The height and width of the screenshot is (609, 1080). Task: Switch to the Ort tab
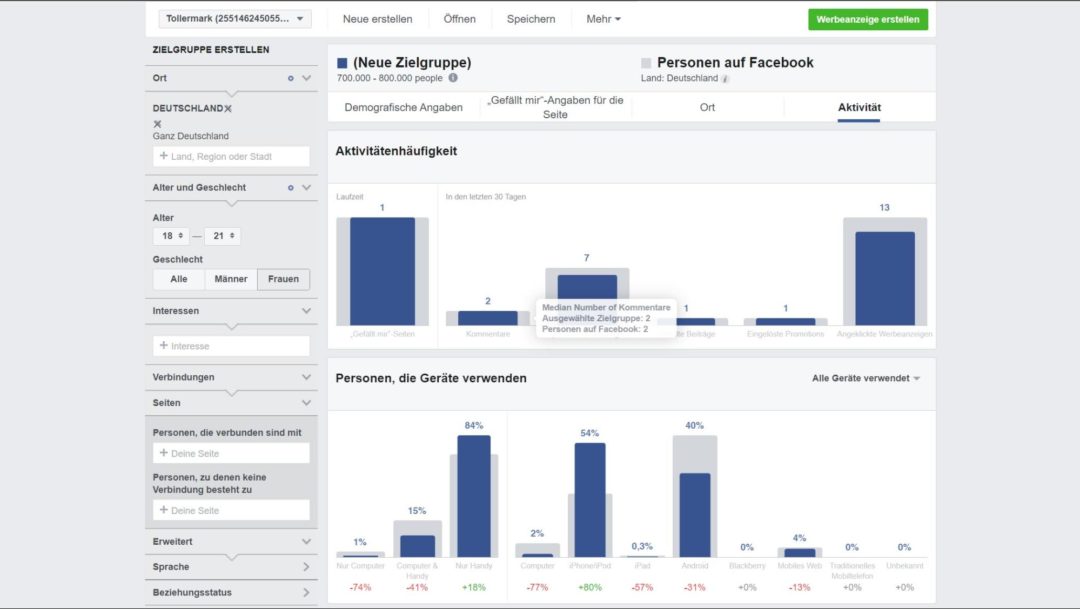coord(707,107)
